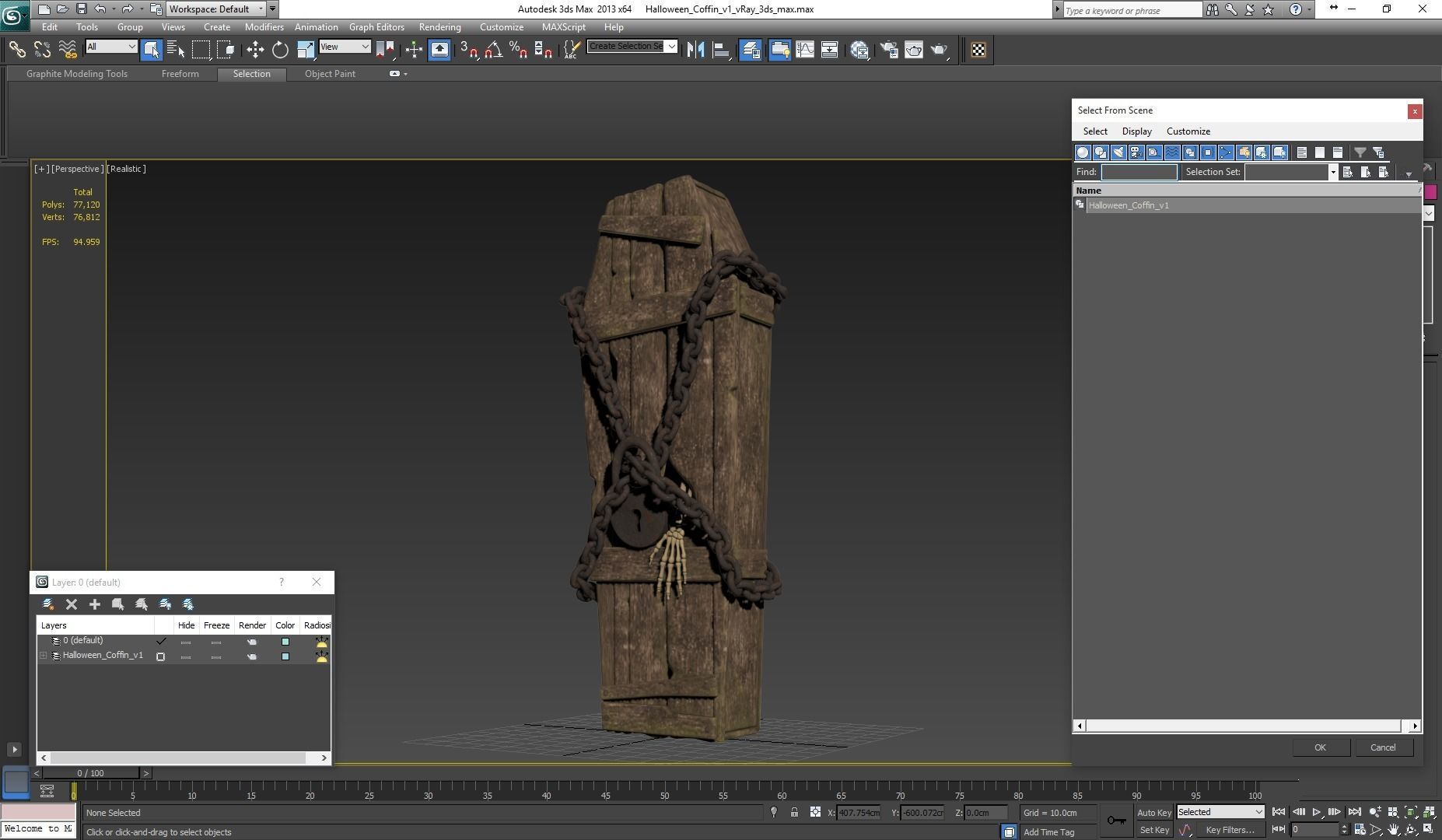This screenshot has height=840, width=1442.
Task: Click Display Bone Objects filter icon
Action: pos(1226,152)
